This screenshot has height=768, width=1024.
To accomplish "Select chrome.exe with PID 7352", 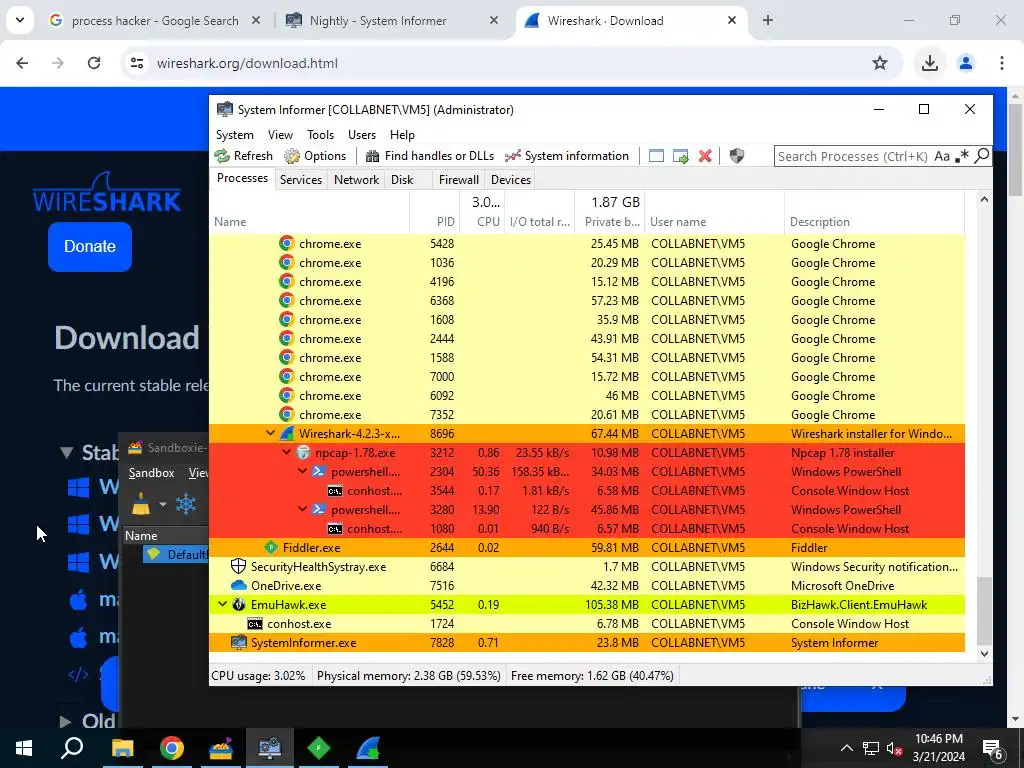I will (x=587, y=415).
